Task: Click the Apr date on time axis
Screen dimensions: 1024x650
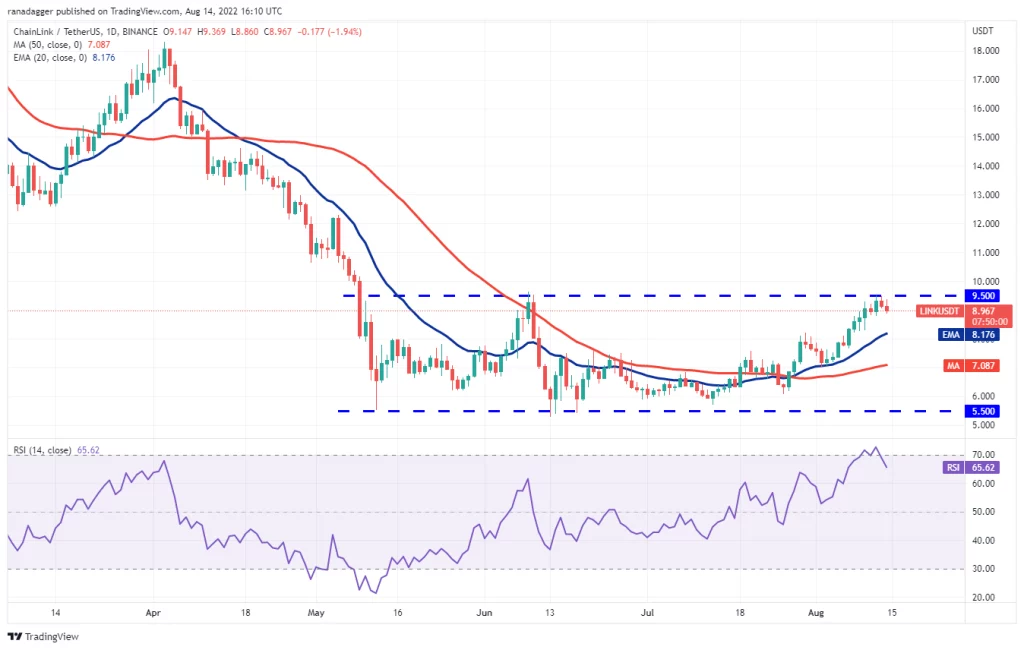Action: click(x=153, y=613)
